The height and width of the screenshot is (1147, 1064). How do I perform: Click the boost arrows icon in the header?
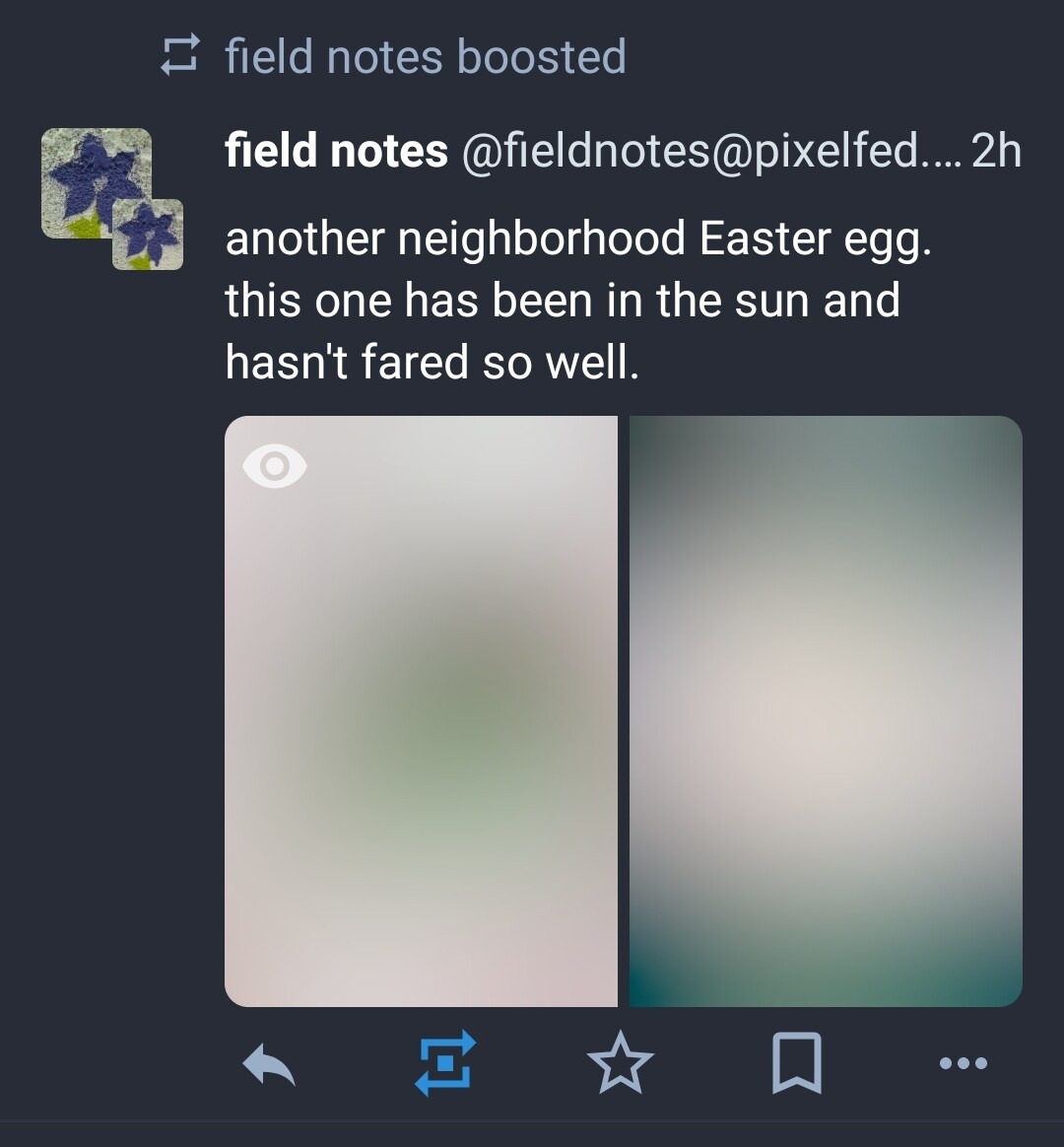tap(181, 56)
